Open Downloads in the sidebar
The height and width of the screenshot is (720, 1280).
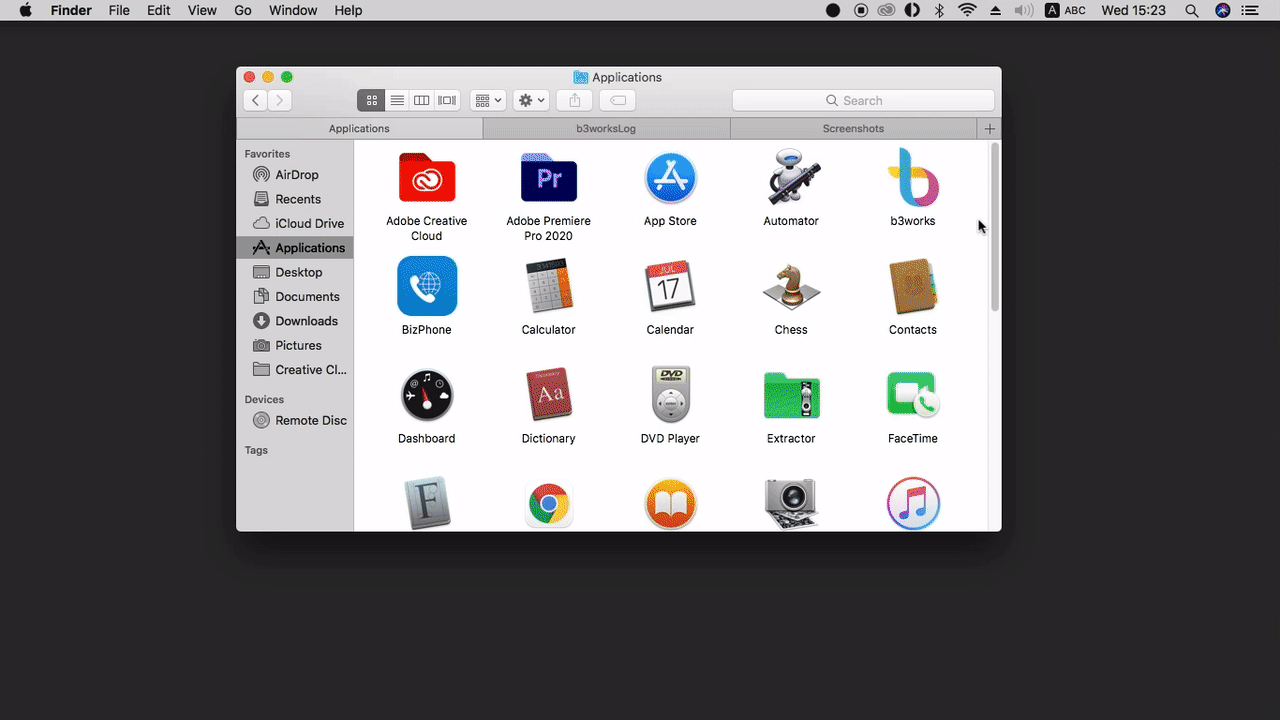(295, 321)
